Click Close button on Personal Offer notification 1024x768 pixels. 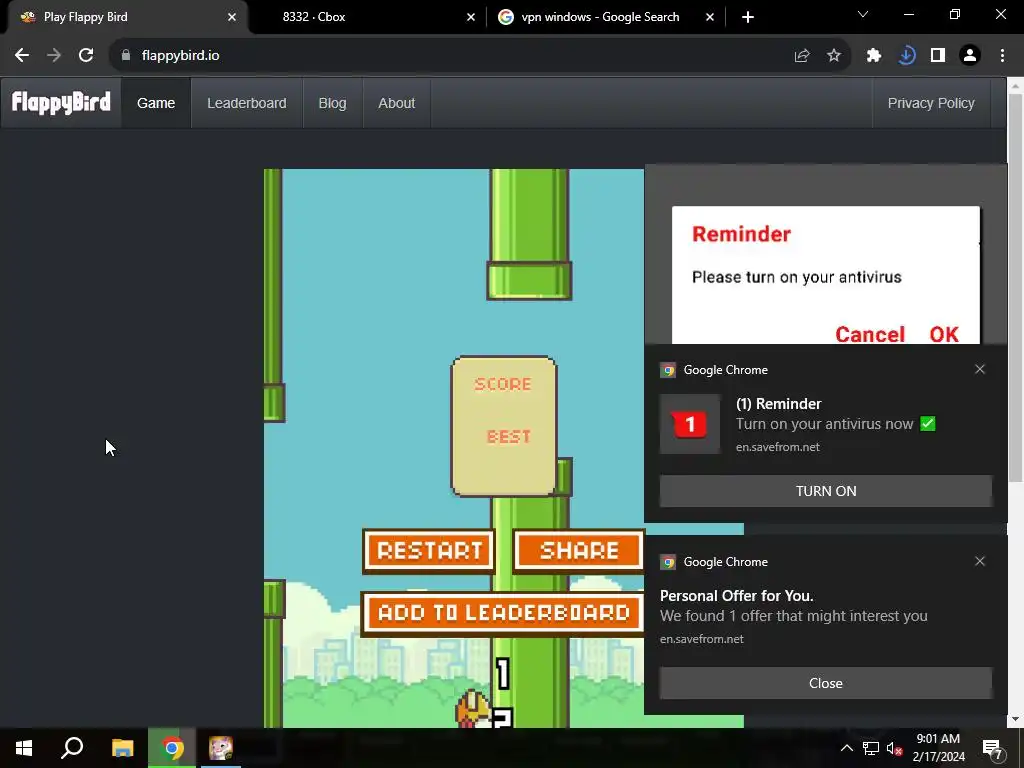[825, 683]
